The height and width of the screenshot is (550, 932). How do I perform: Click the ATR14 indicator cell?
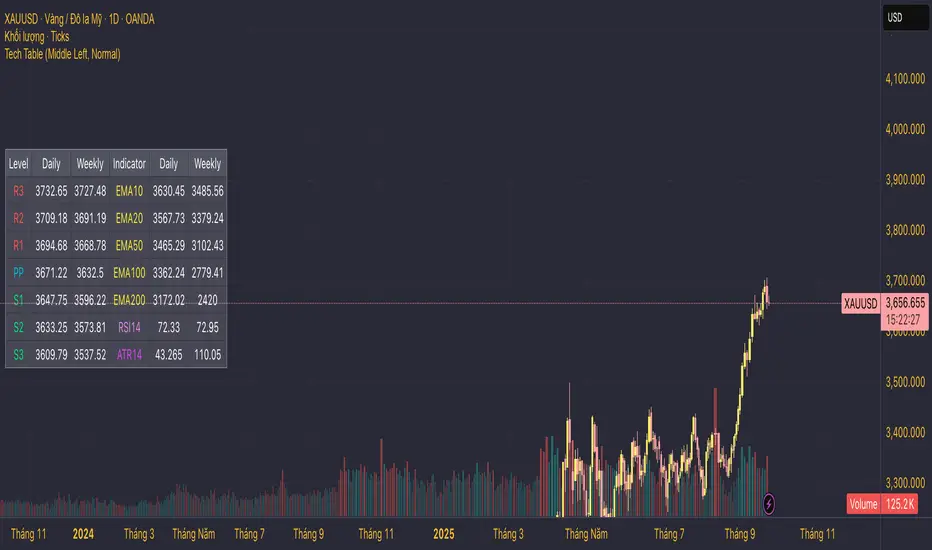point(129,354)
